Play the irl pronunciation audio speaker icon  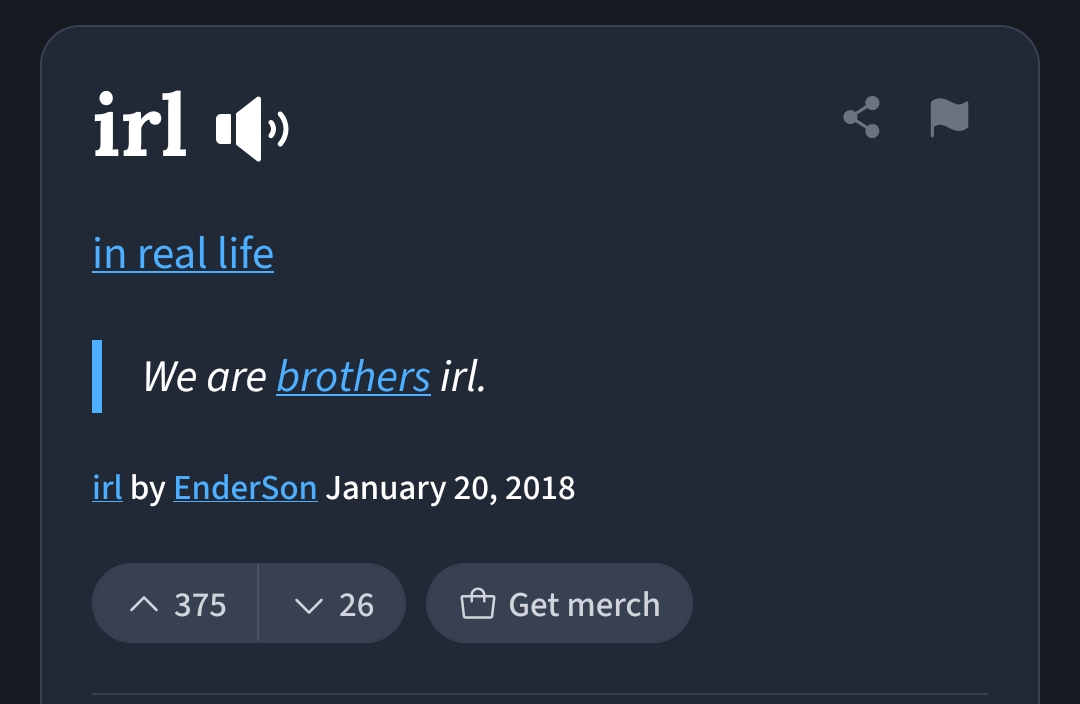252,129
